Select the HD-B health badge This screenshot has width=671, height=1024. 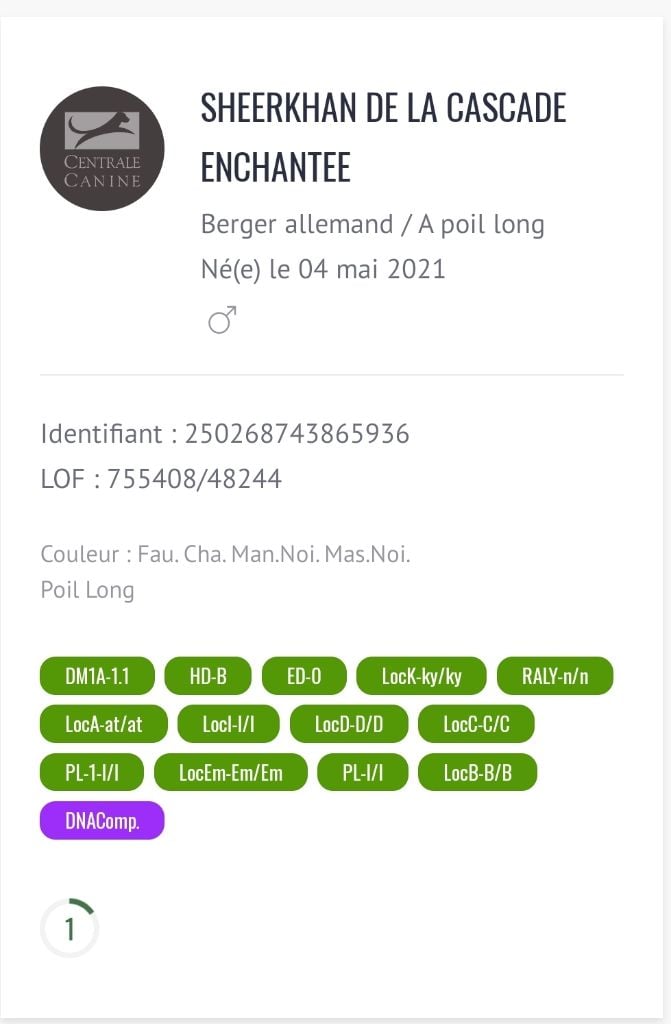208,676
